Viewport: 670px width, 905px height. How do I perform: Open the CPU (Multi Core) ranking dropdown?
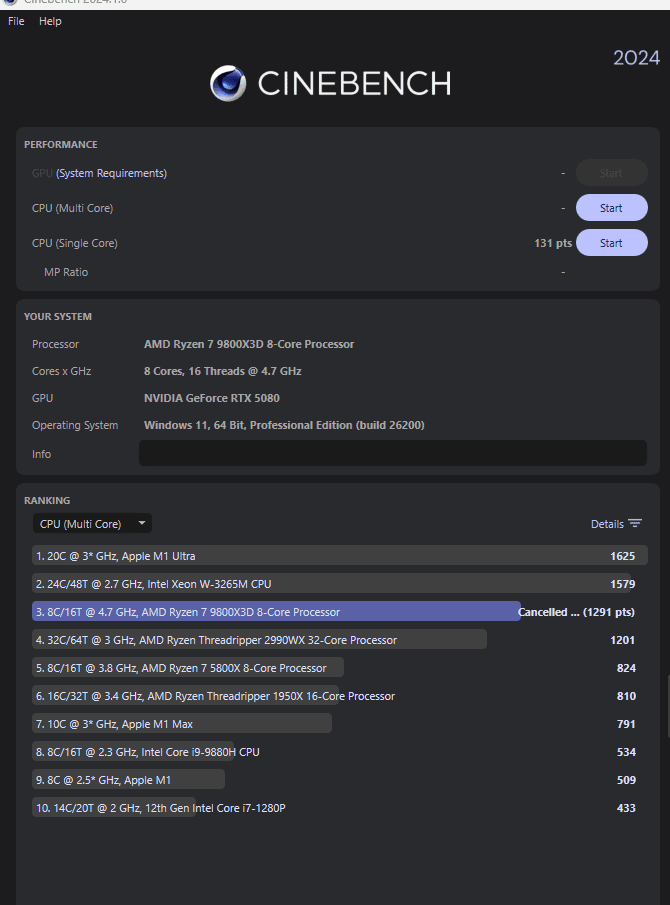coord(92,523)
